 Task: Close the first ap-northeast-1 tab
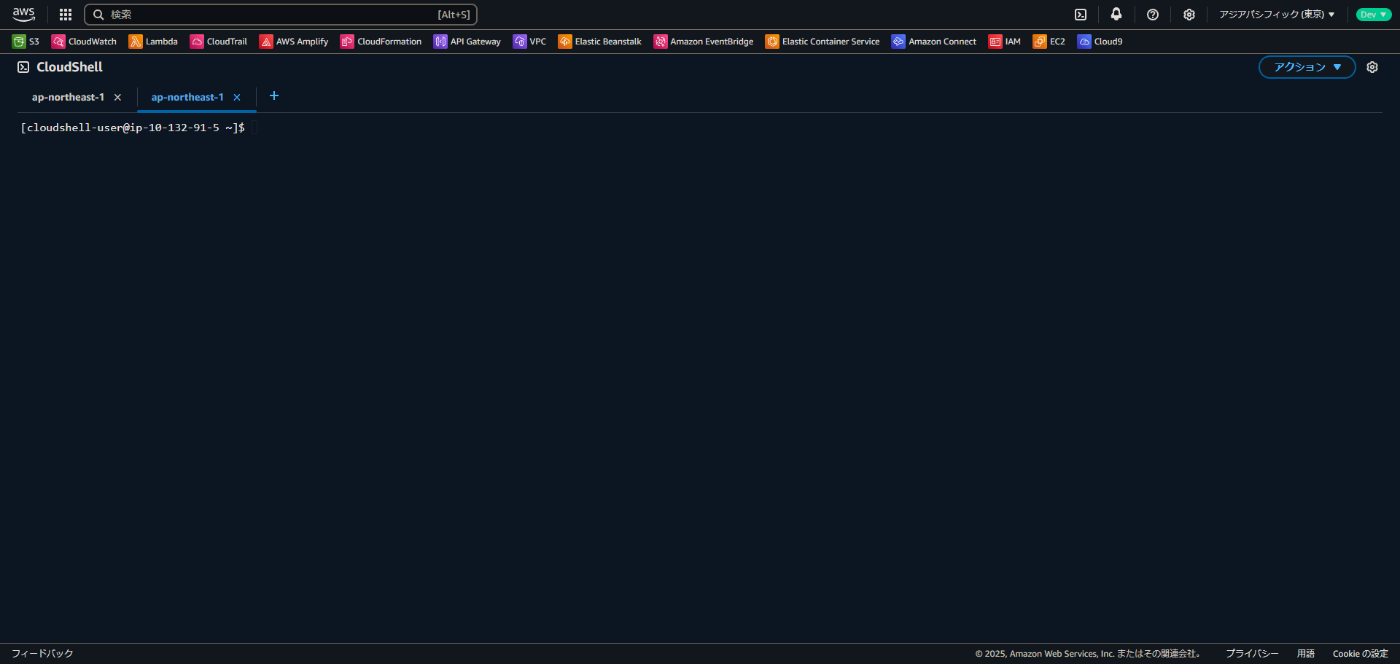(x=117, y=97)
